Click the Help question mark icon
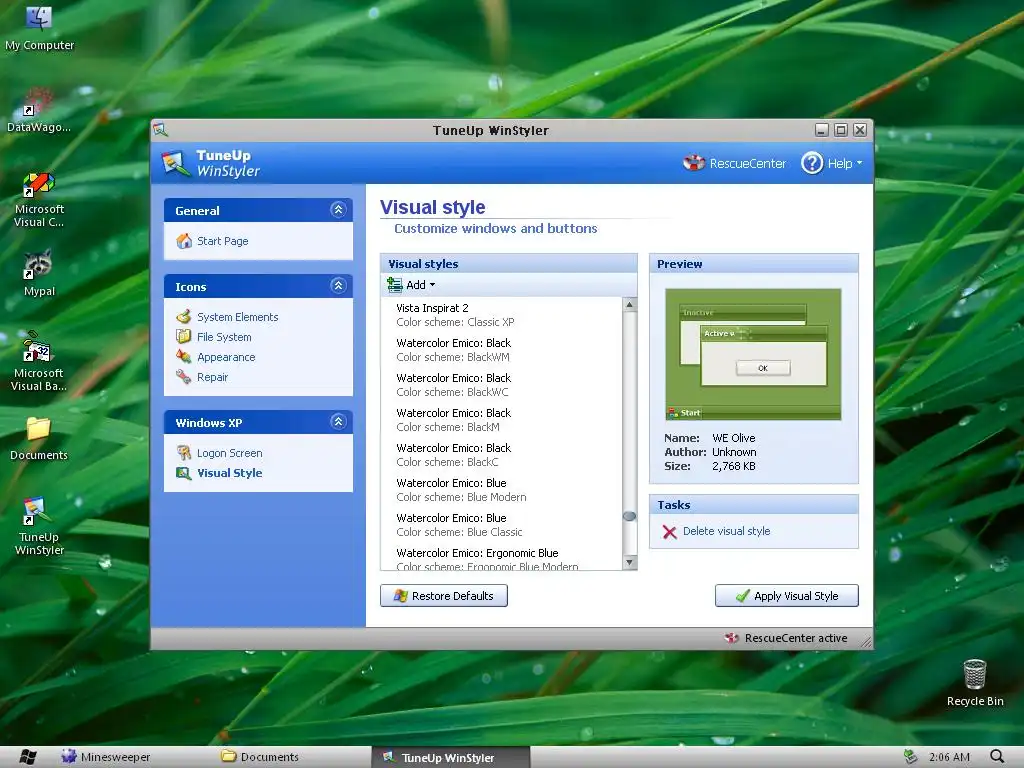Image resolution: width=1024 pixels, height=768 pixels. click(812, 163)
